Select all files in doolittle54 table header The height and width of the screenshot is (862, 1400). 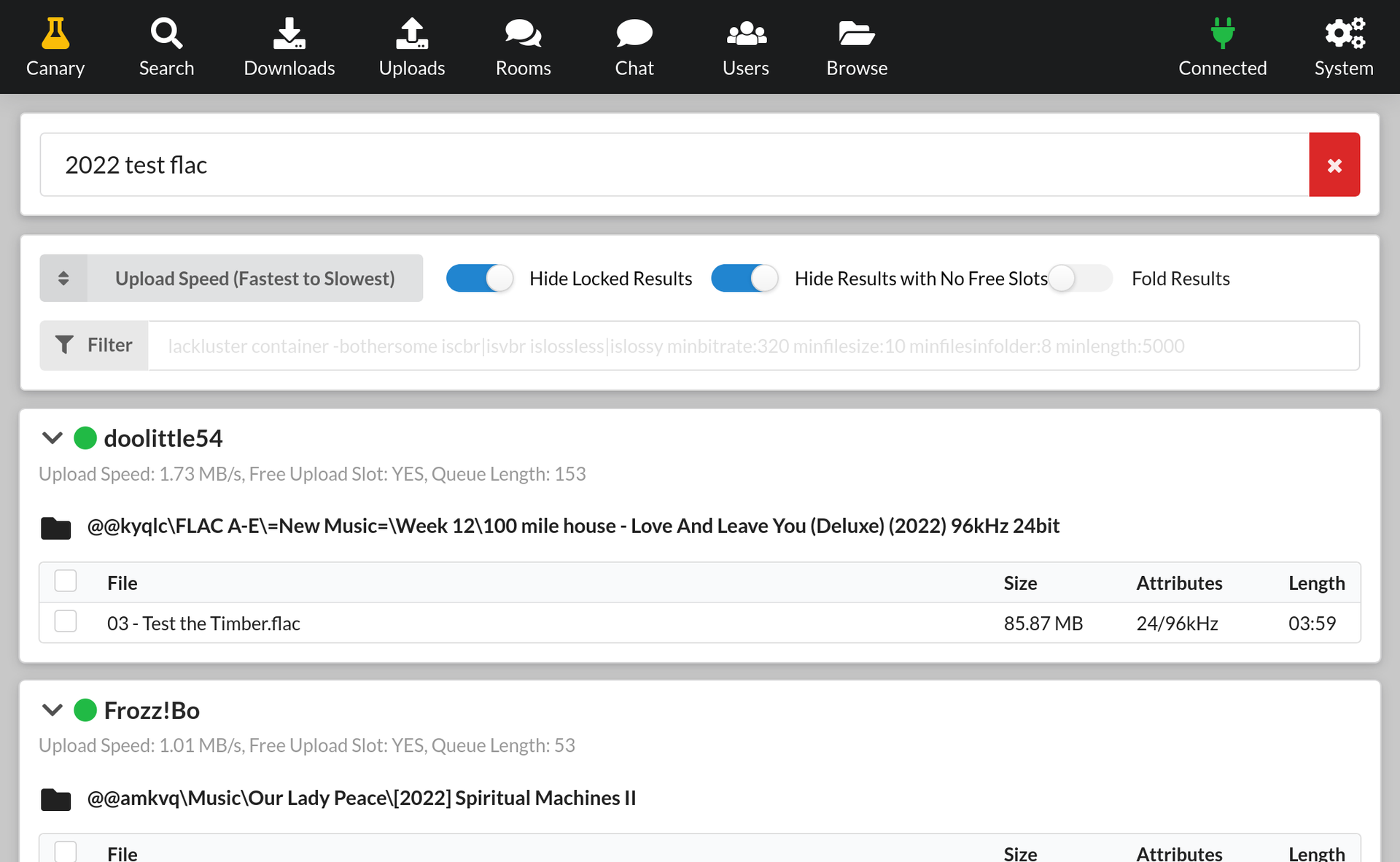(x=66, y=581)
